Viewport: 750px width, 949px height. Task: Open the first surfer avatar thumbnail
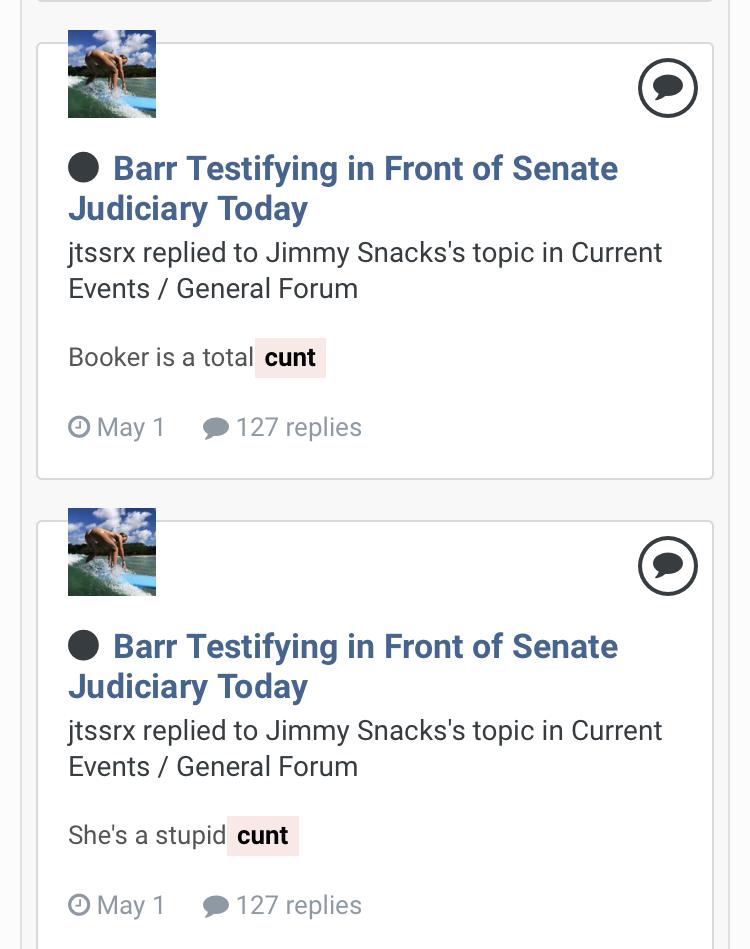[112, 74]
